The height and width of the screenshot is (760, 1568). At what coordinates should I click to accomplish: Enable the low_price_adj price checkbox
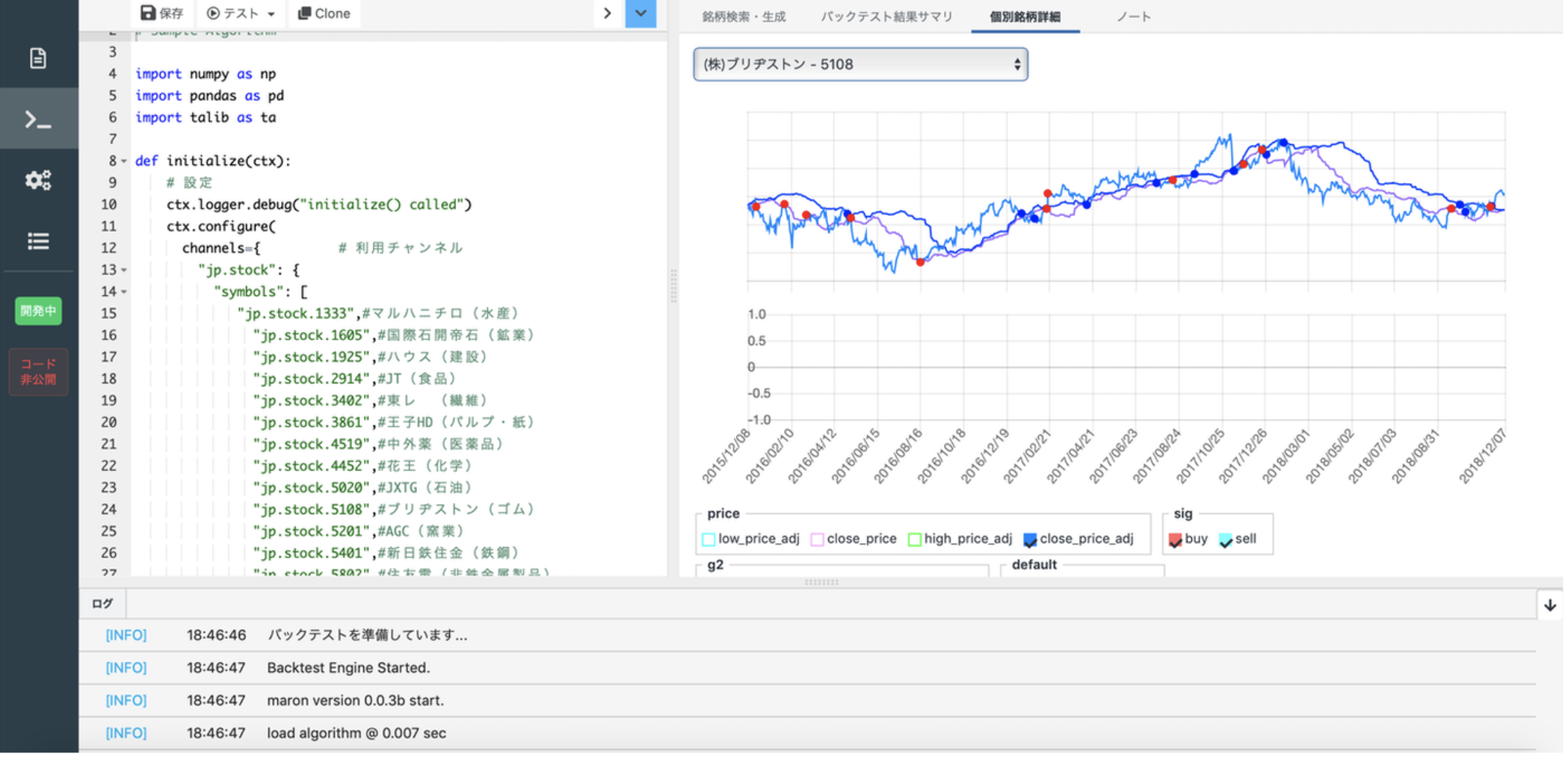[x=708, y=539]
